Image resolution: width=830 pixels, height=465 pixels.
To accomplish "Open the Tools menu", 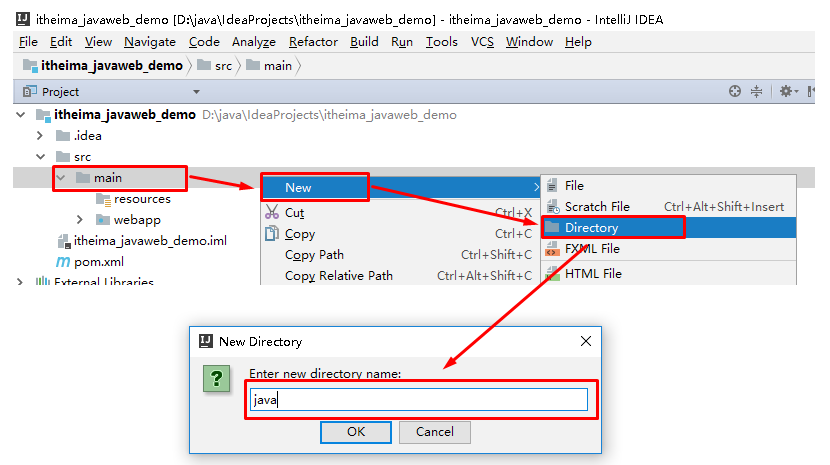I will [x=441, y=42].
